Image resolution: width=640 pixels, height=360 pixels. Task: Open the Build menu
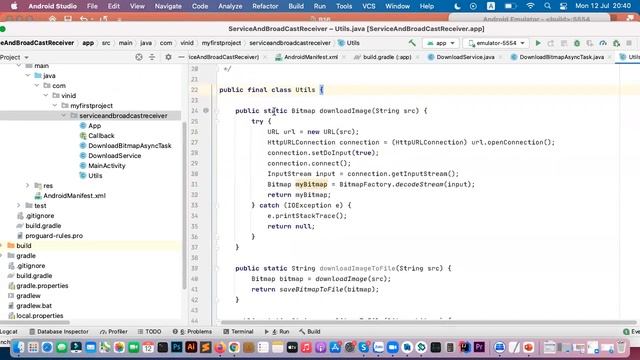(296, 6)
